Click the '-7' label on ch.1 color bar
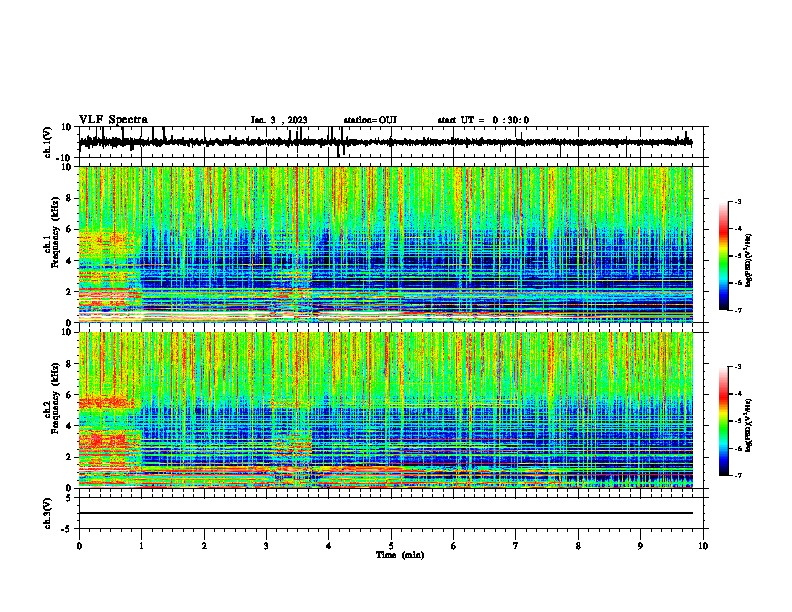The height and width of the screenshot is (612, 792). pos(737,310)
